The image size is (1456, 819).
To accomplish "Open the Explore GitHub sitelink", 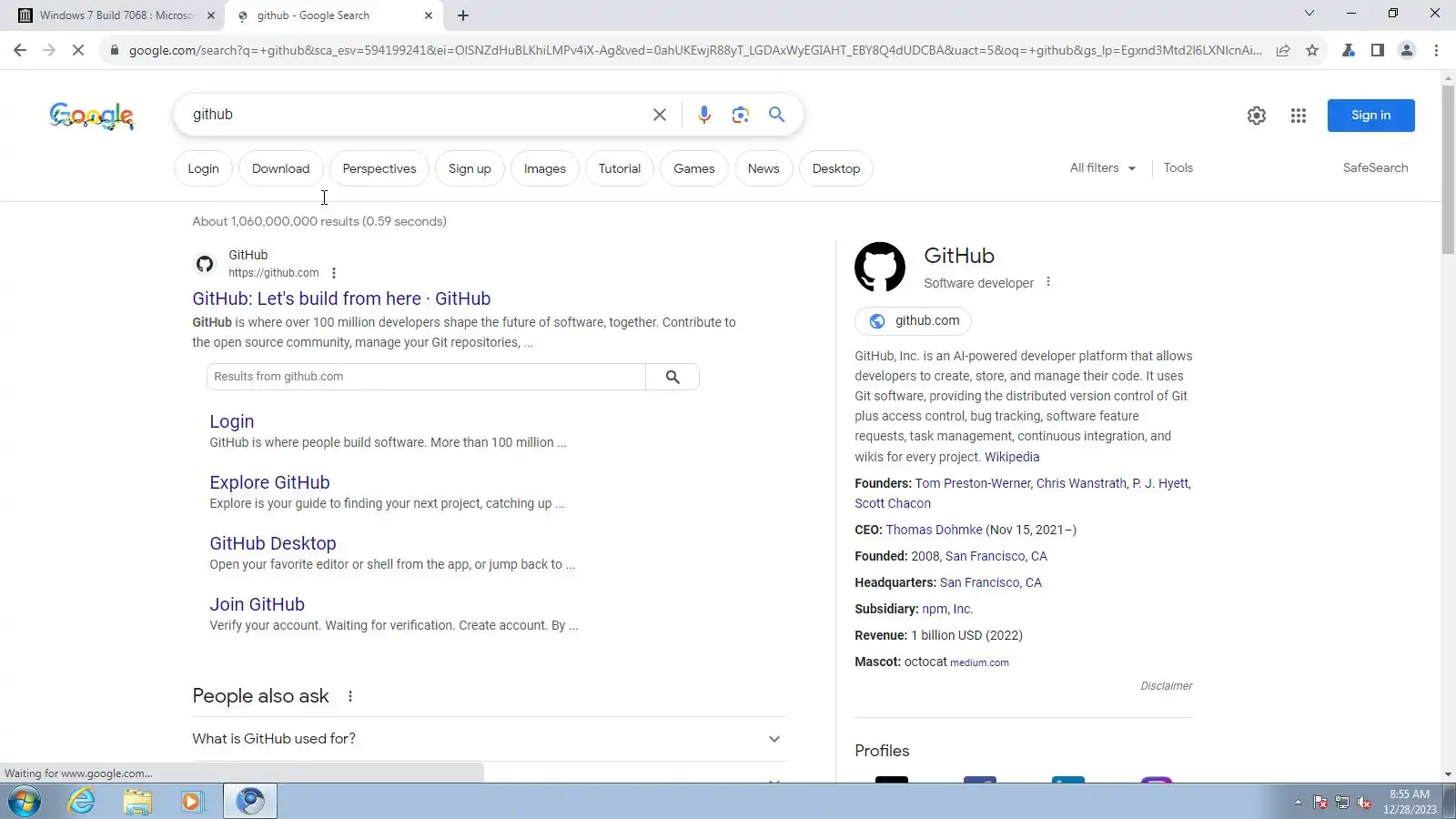I will click(x=269, y=482).
